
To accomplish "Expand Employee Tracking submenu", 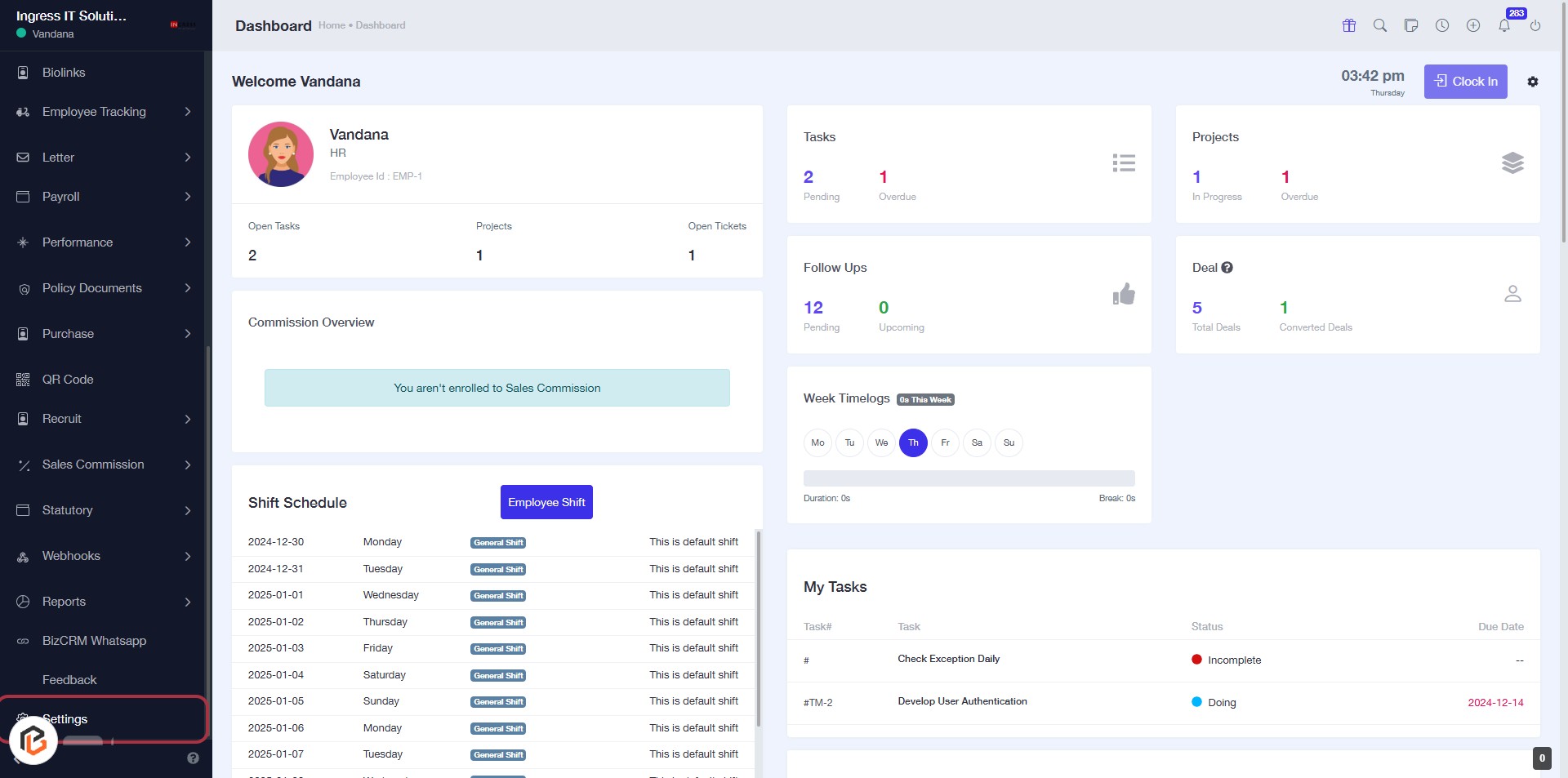I will coord(105,112).
